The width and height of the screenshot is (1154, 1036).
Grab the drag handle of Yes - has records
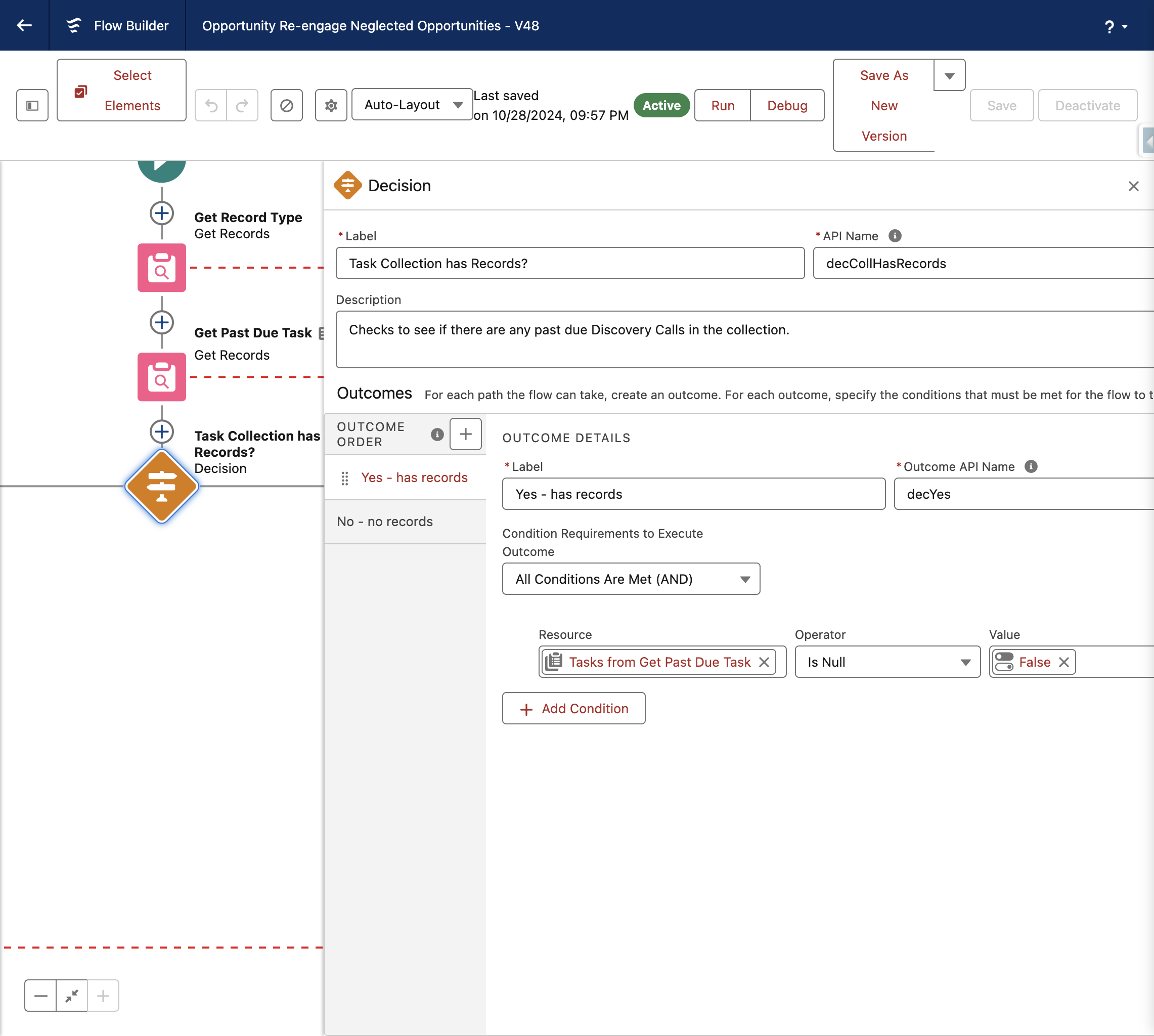coord(345,478)
